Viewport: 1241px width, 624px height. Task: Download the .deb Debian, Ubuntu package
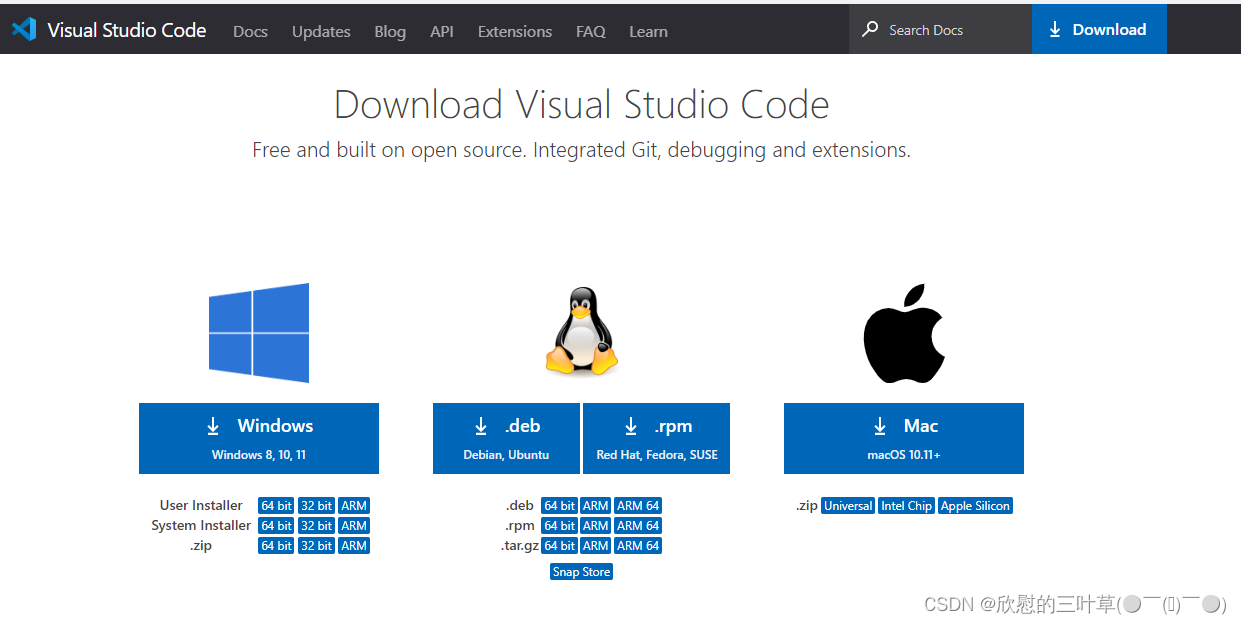(506, 438)
